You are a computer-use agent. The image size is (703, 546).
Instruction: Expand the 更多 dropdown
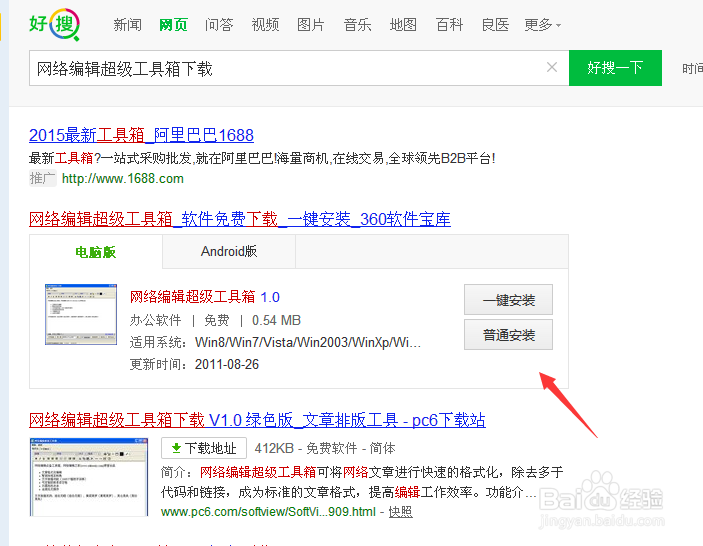click(542, 25)
